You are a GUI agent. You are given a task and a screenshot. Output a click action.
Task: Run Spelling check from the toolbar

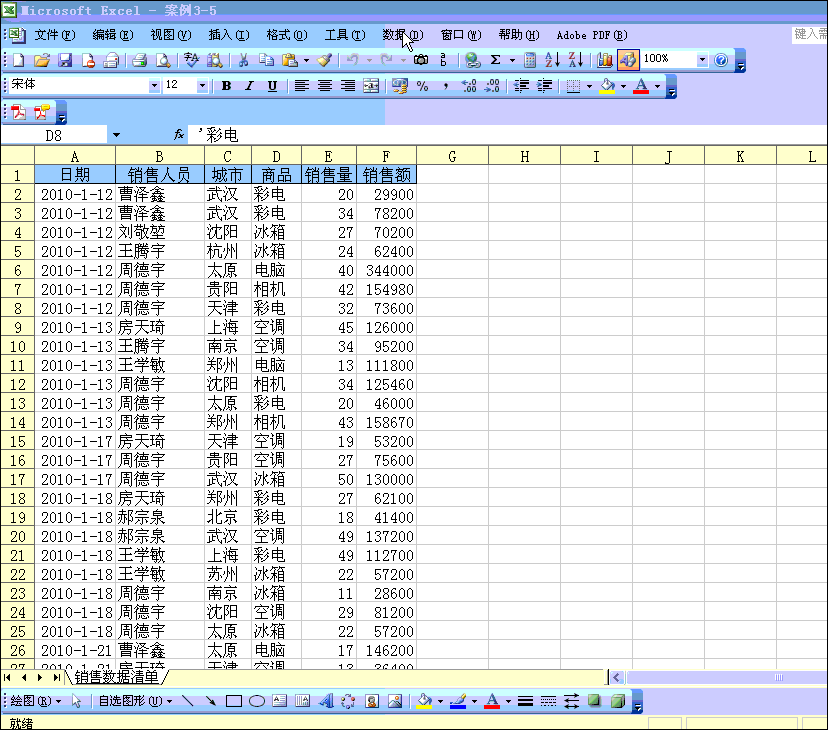pyautogui.click(x=192, y=60)
